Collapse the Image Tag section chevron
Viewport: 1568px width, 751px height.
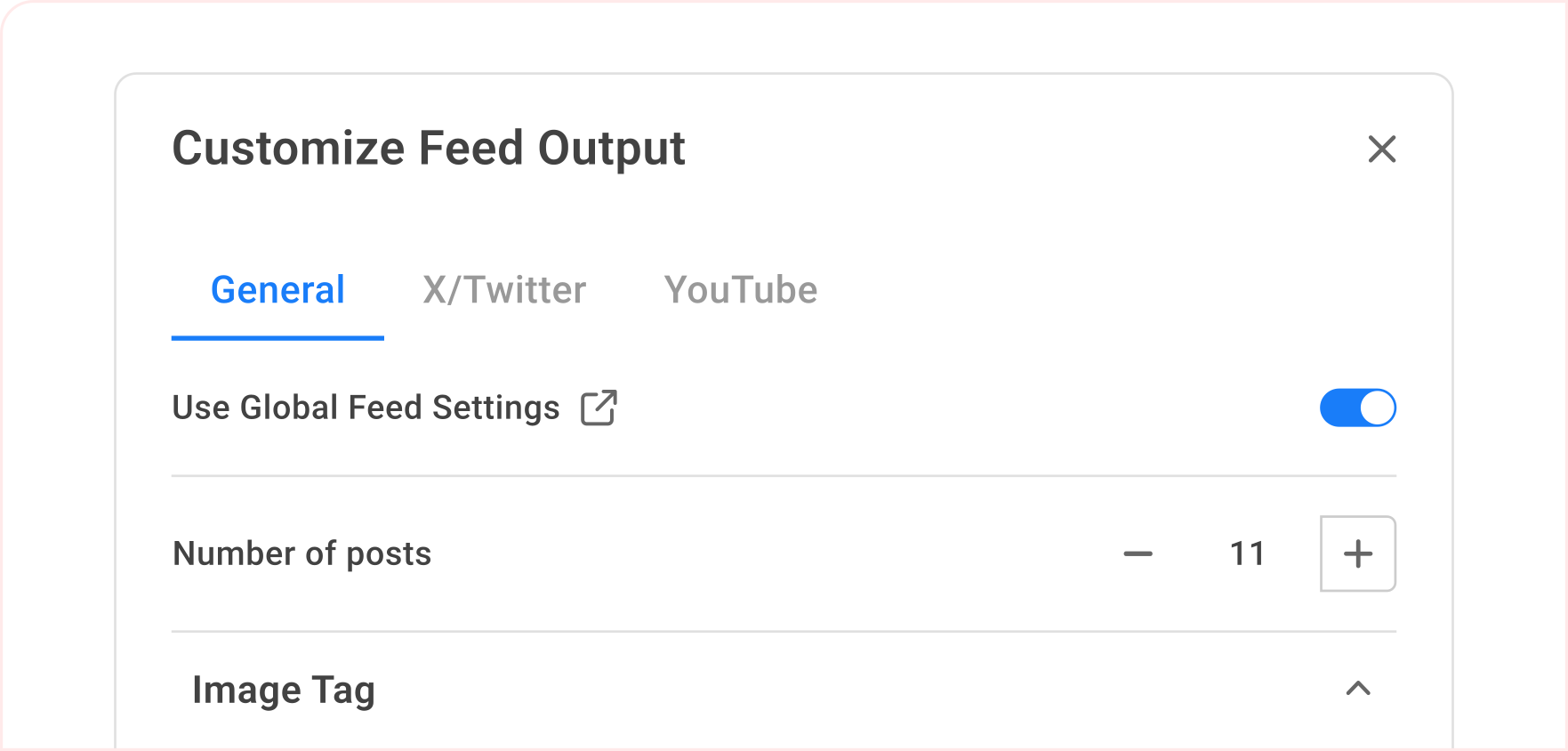[1357, 689]
